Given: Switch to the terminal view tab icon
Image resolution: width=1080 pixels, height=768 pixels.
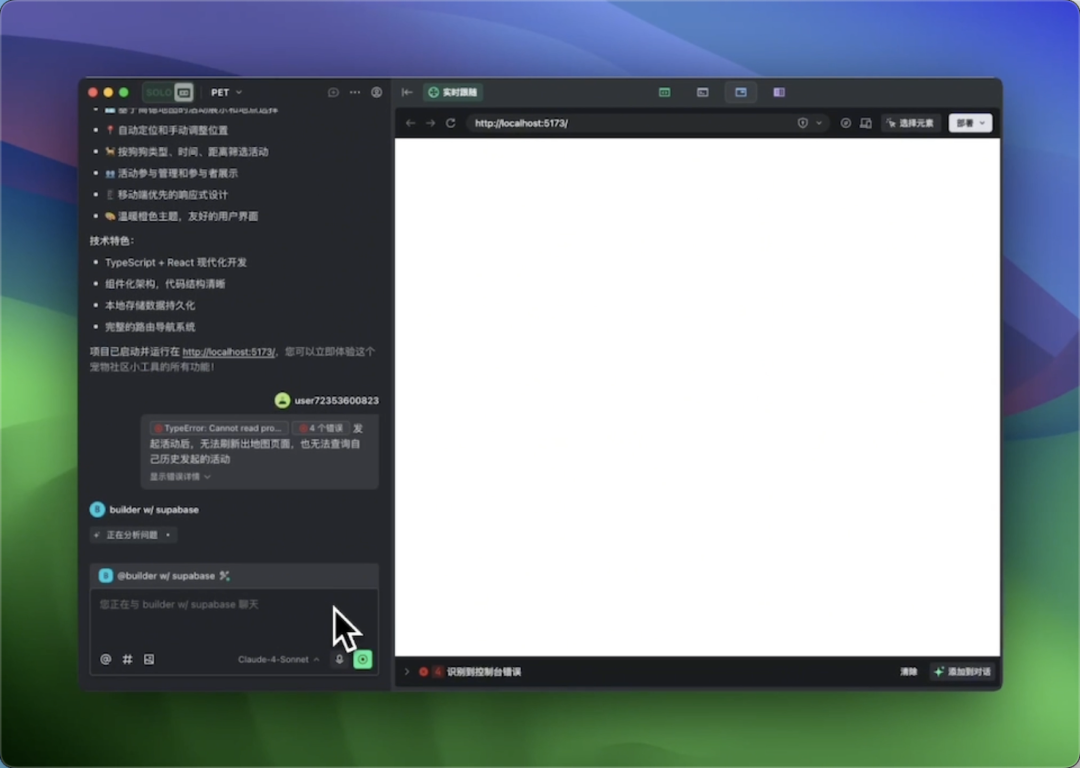Looking at the screenshot, I should point(703,92).
